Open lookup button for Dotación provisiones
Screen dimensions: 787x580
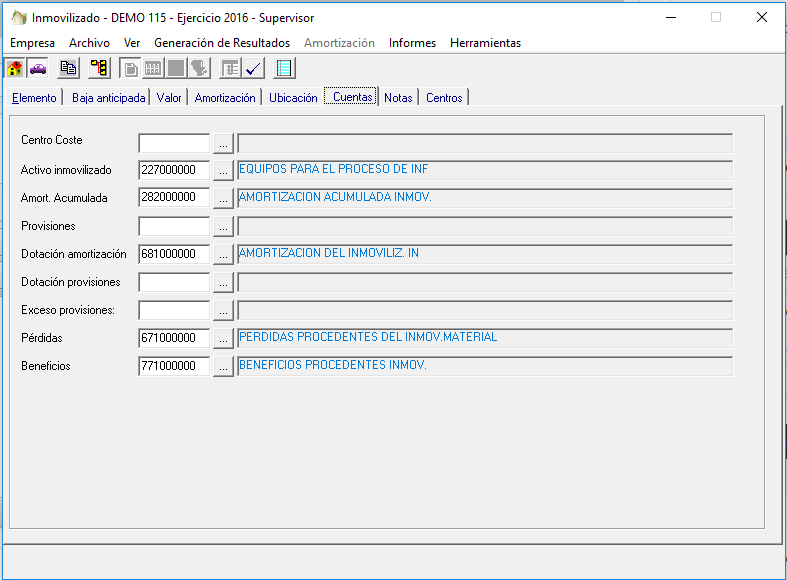(223, 283)
